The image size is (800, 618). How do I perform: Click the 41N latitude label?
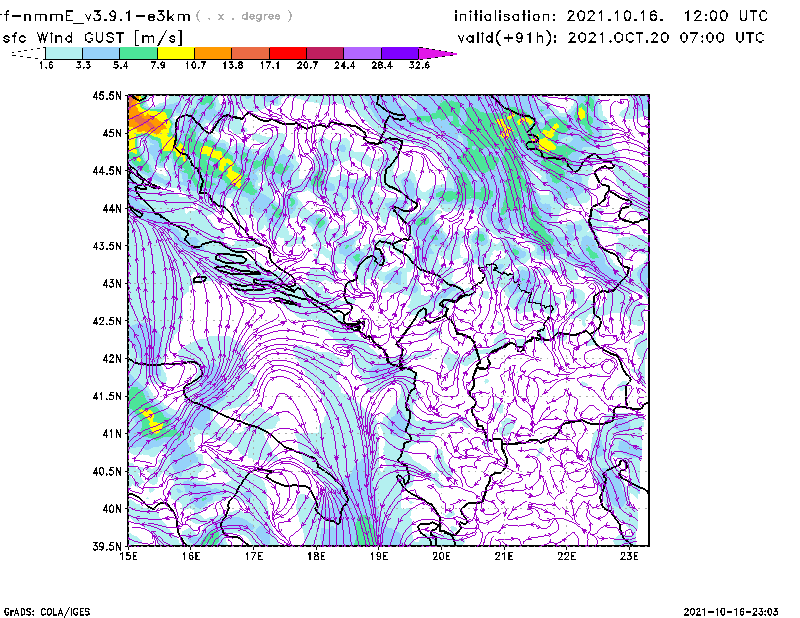[112, 434]
